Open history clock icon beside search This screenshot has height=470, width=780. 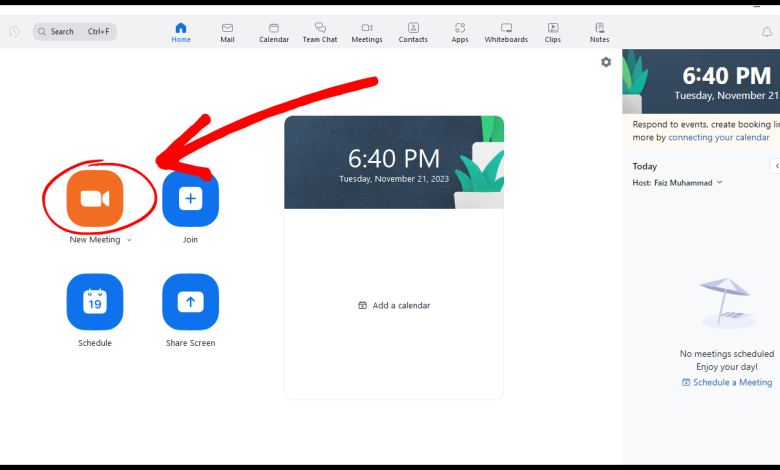click(14, 31)
